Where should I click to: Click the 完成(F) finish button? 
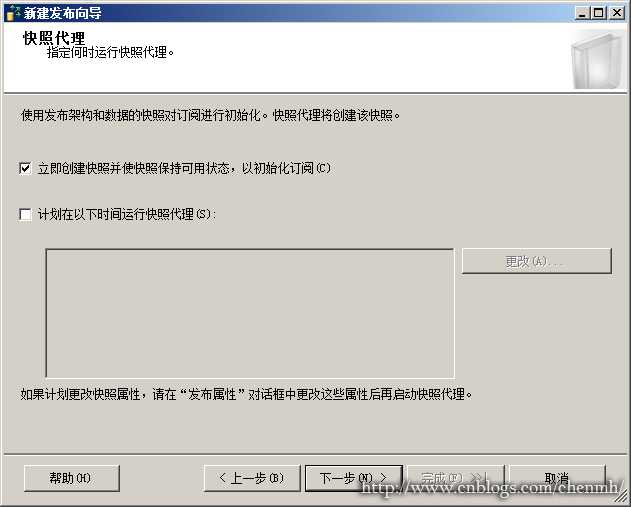pos(456,478)
